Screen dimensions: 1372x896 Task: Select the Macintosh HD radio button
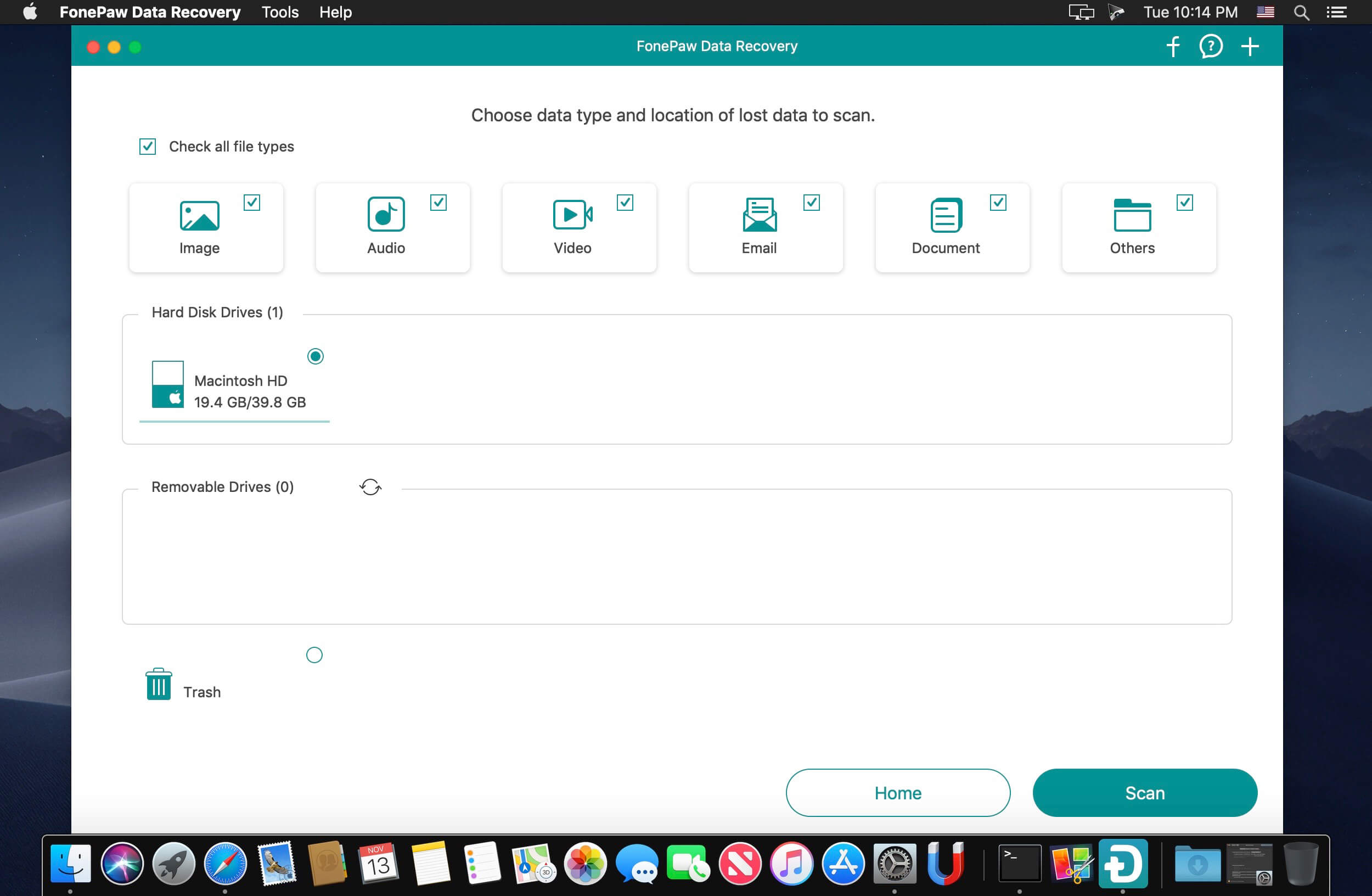316,356
